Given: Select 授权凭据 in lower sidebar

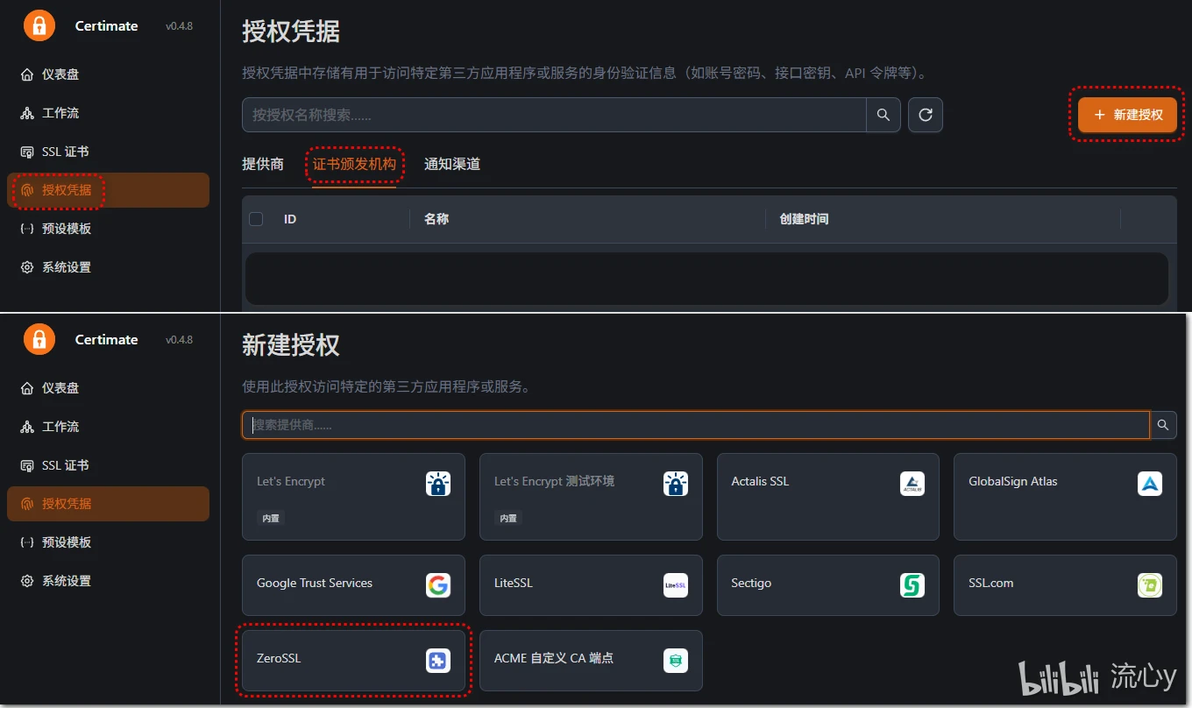Looking at the screenshot, I should 108,503.
